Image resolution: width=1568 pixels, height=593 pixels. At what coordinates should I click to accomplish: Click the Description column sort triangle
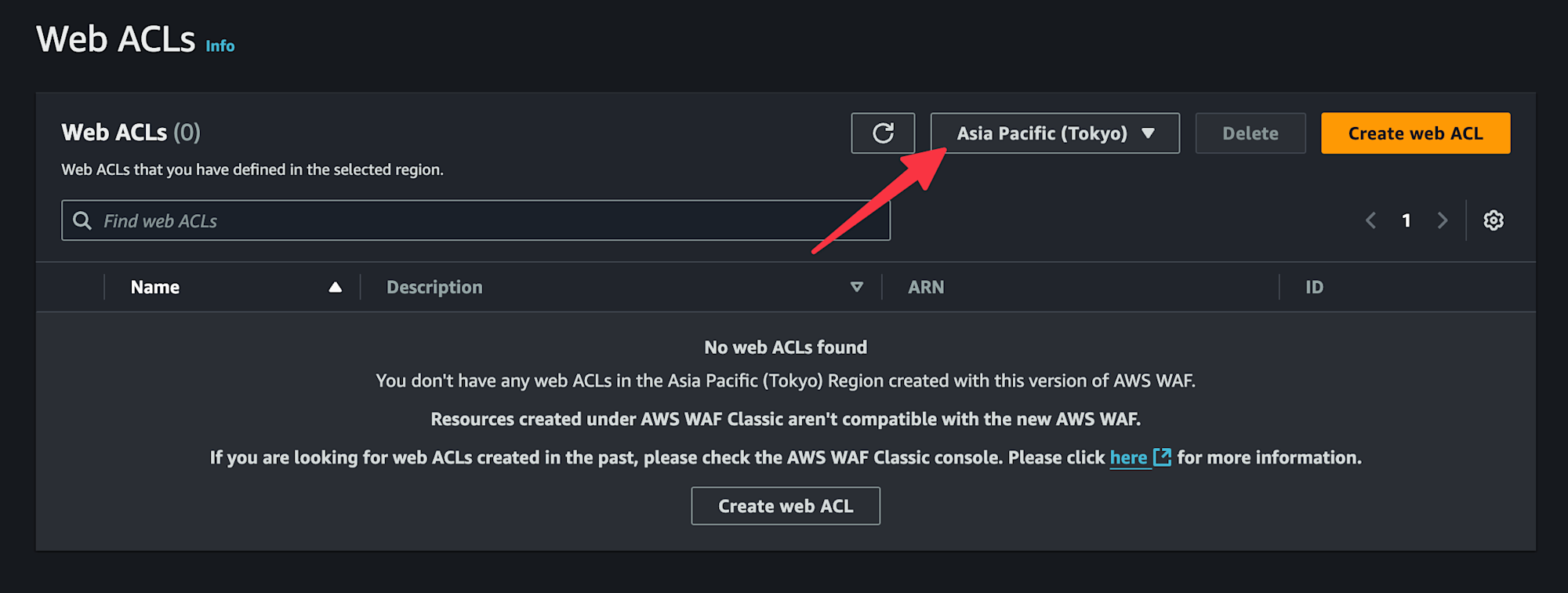tap(857, 287)
